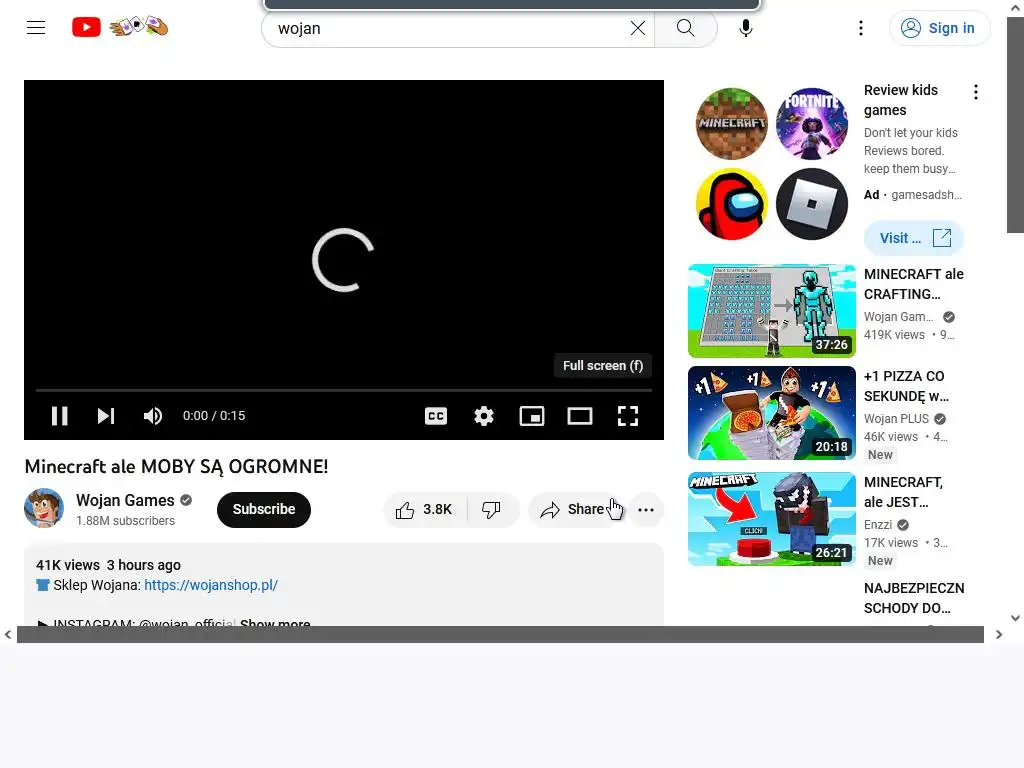Open the Wojan PLUS channel name

896,419
